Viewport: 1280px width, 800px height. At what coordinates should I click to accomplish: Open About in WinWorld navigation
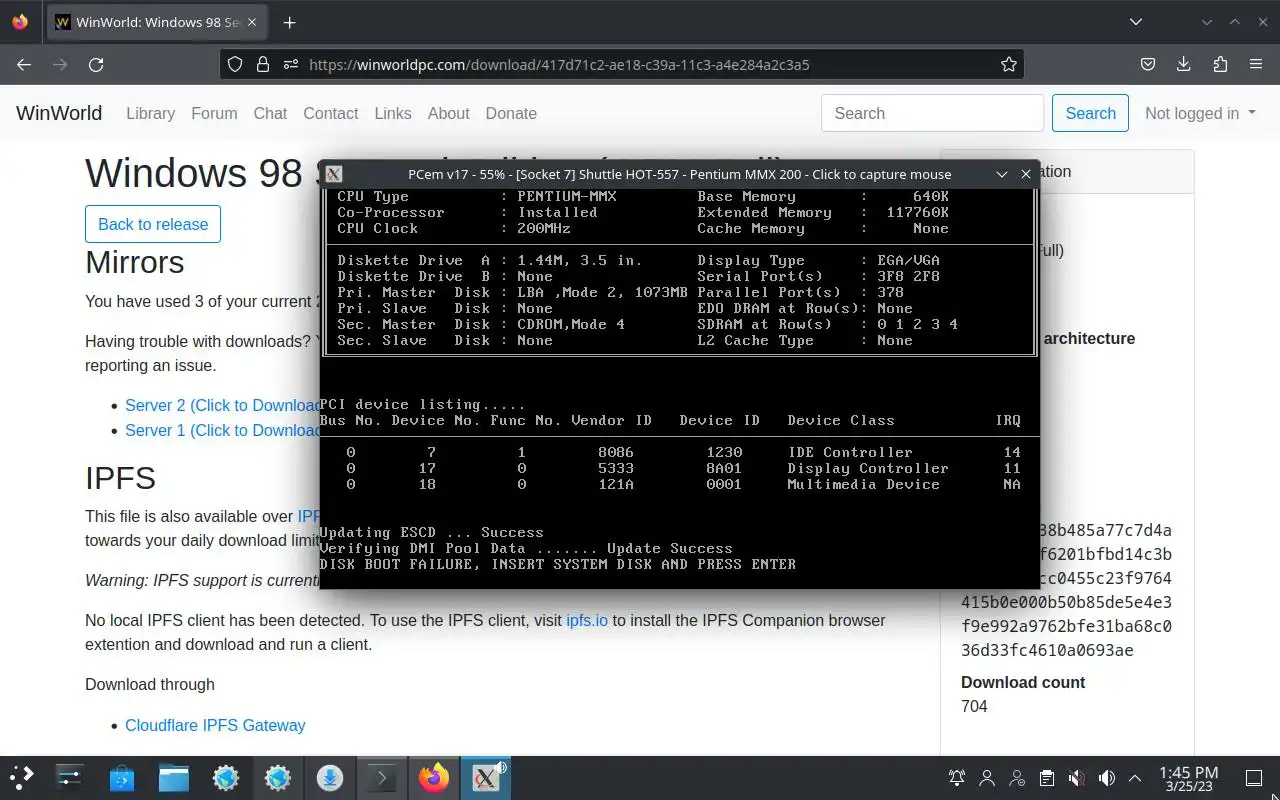click(x=448, y=113)
